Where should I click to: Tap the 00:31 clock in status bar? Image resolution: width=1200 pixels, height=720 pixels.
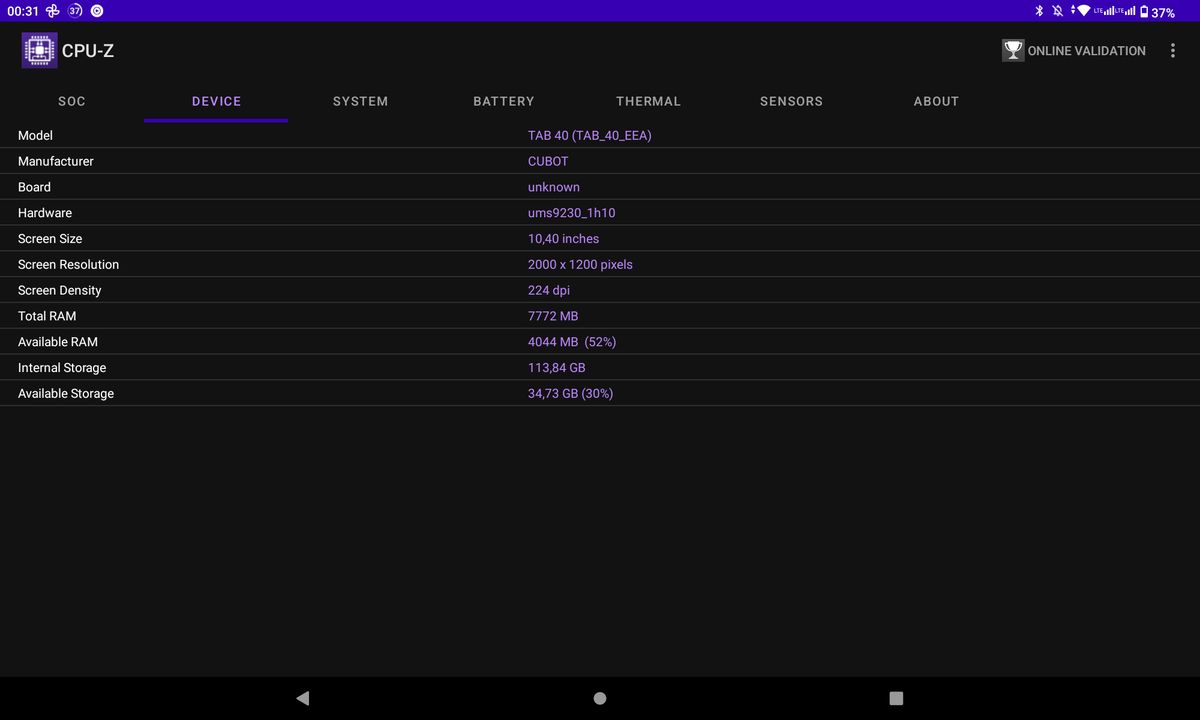point(23,11)
